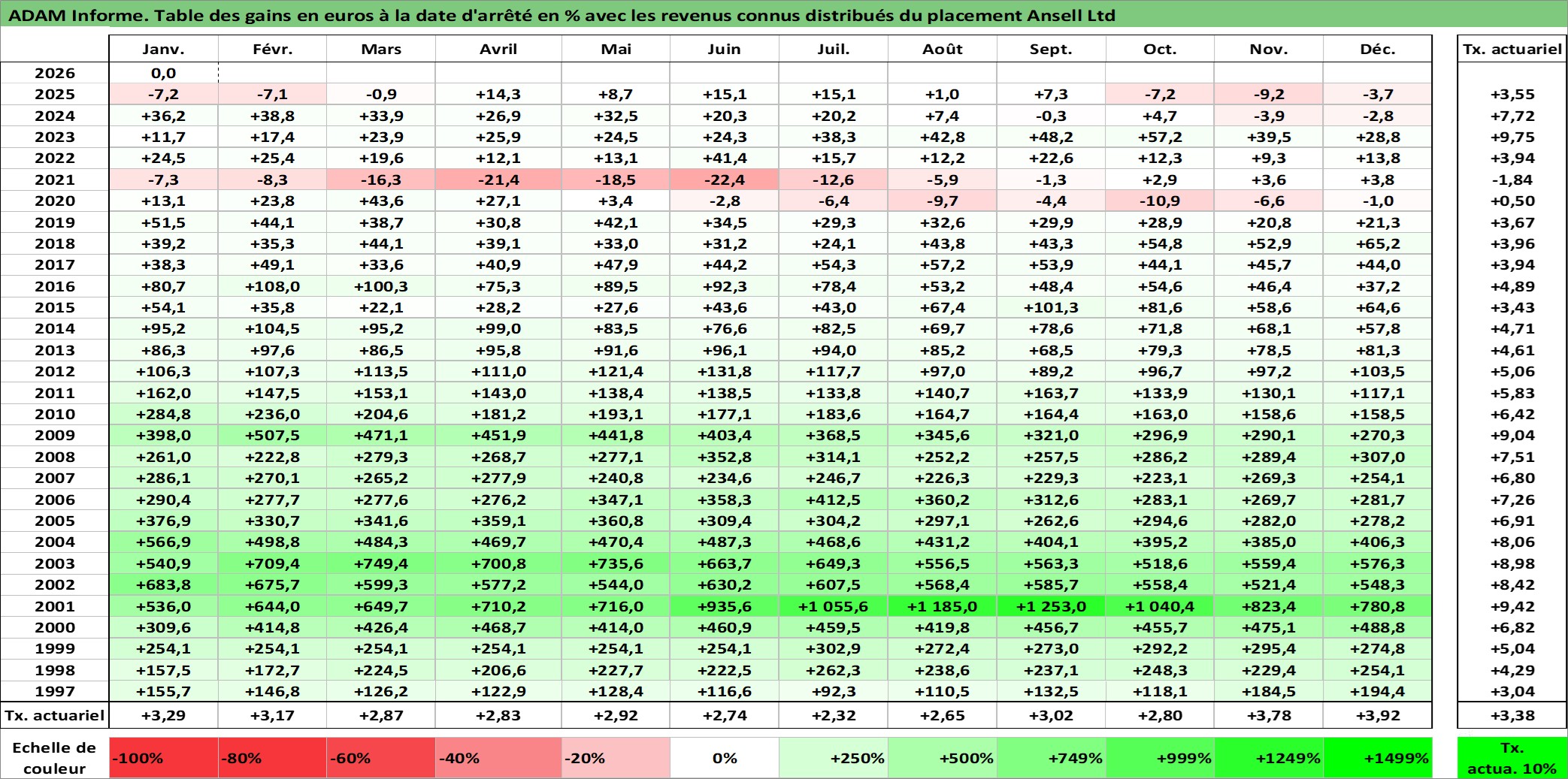Click the +1499% green color scale swatch
The height and width of the screenshot is (779, 1568).
[1378, 758]
